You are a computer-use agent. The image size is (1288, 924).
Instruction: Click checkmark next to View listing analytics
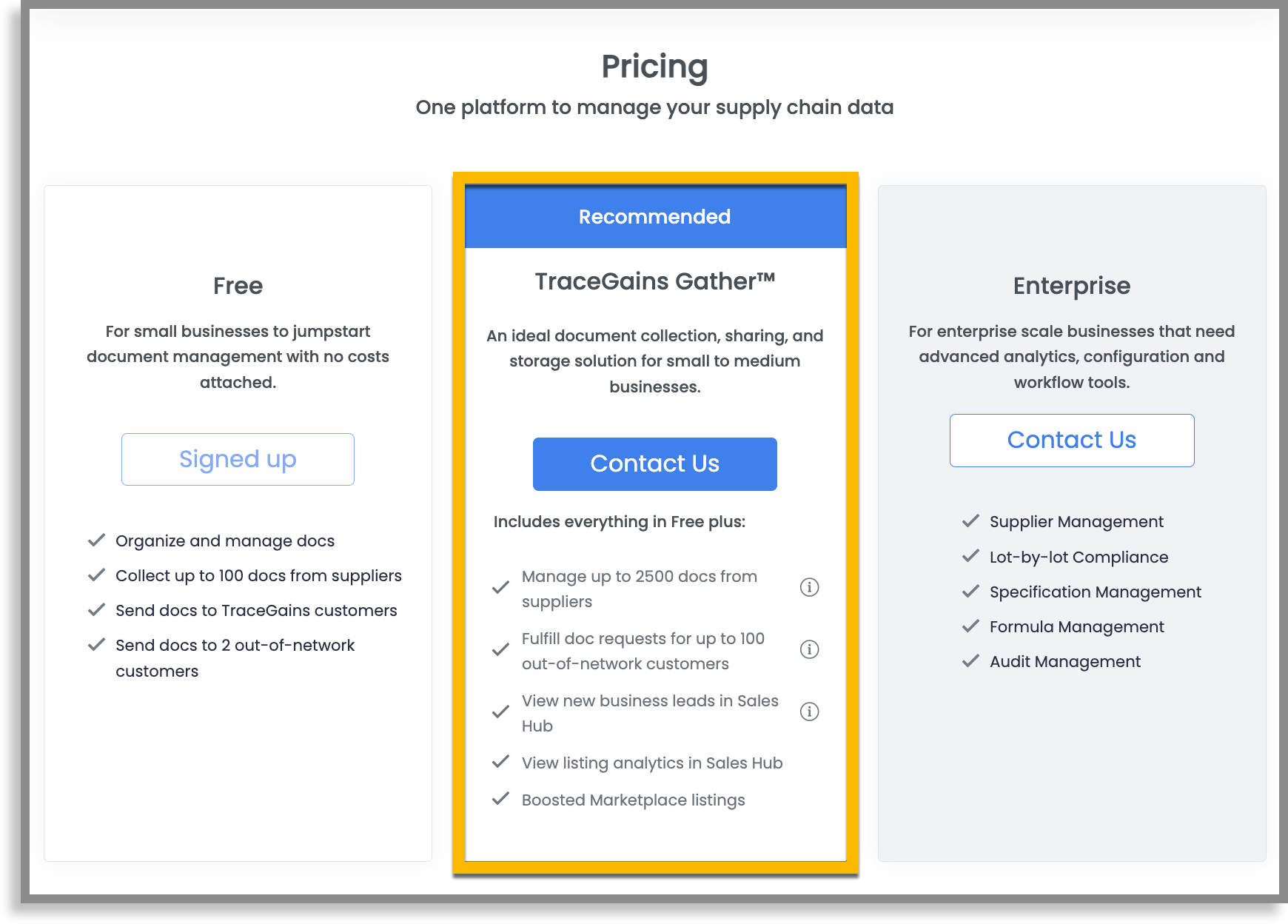[500, 762]
